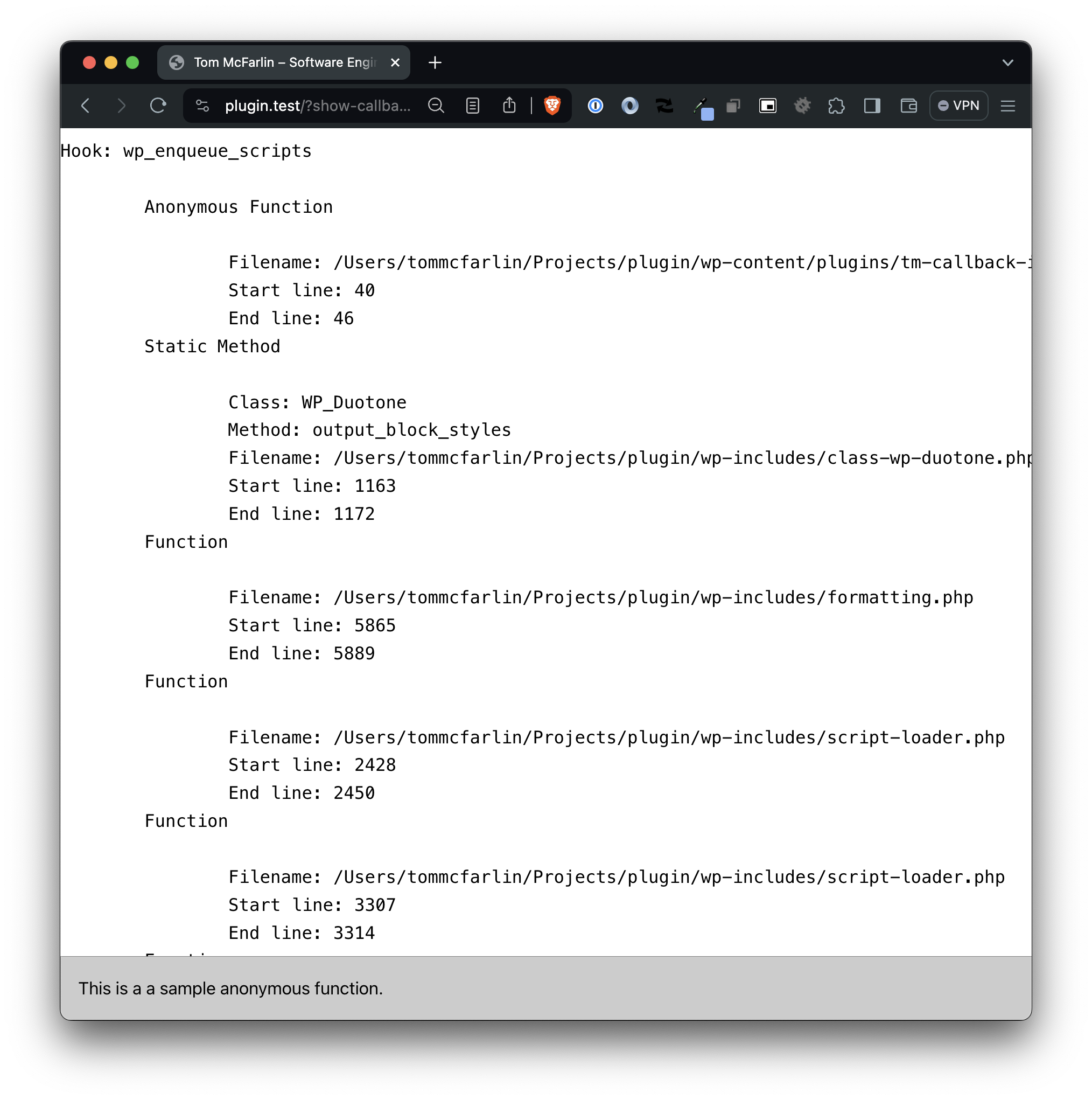Screen dimensions: 1092x1100
Task: Toggle the browser sidebar panel
Action: [x=871, y=106]
